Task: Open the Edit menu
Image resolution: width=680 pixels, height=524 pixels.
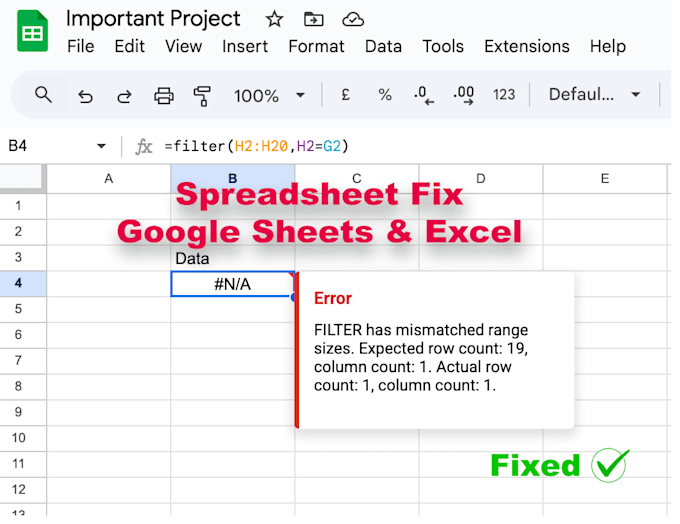Action: point(129,46)
